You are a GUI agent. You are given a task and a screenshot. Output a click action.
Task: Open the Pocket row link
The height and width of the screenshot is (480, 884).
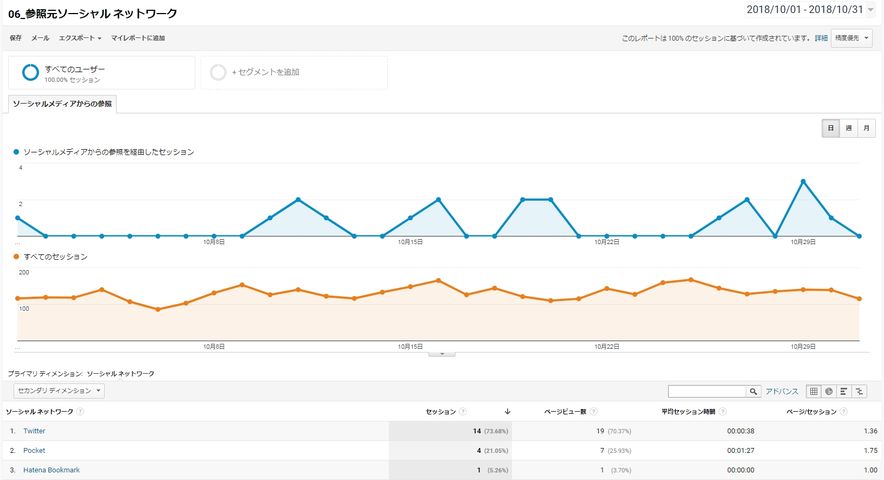(x=34, y=451)
